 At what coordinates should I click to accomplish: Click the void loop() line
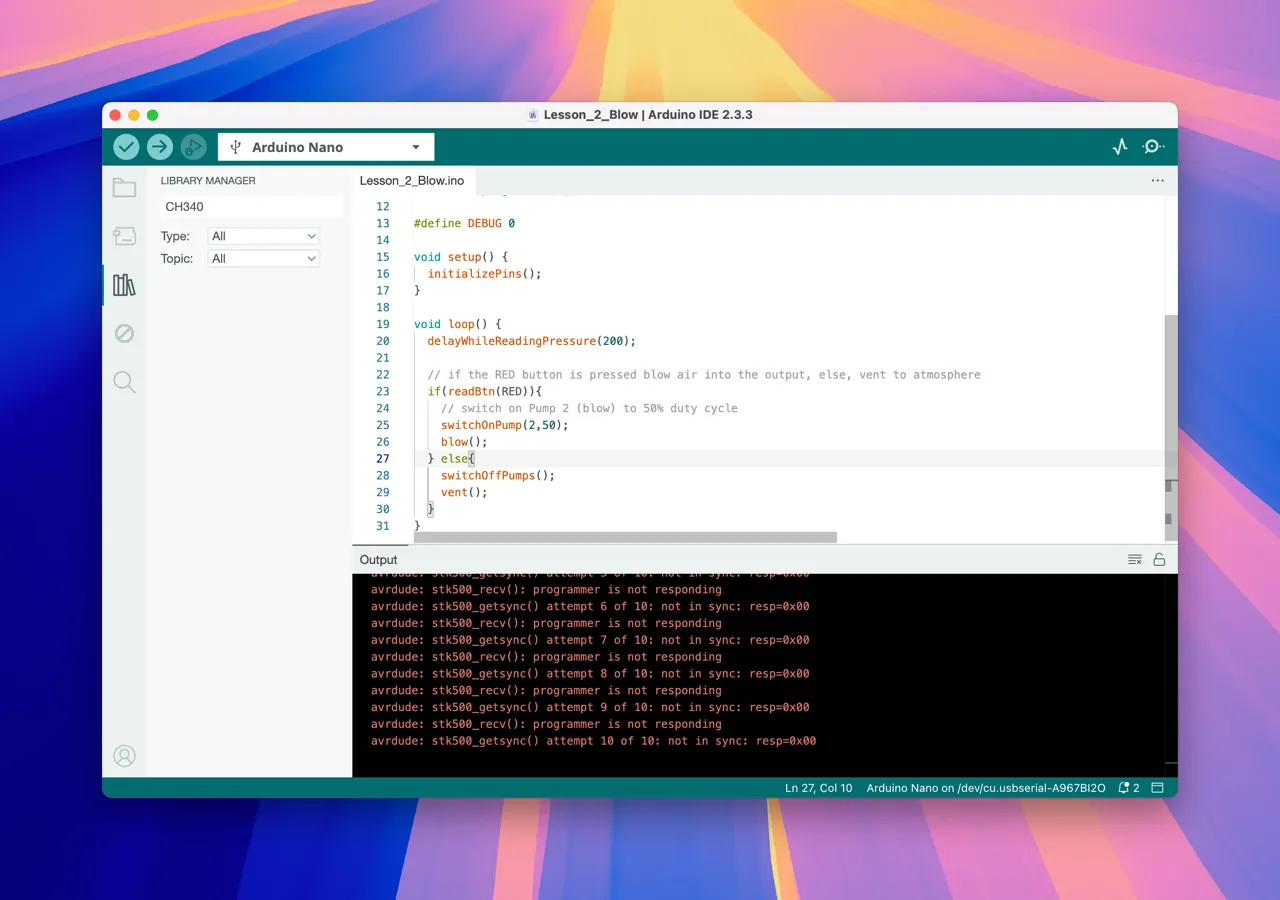tap(457, 324)
